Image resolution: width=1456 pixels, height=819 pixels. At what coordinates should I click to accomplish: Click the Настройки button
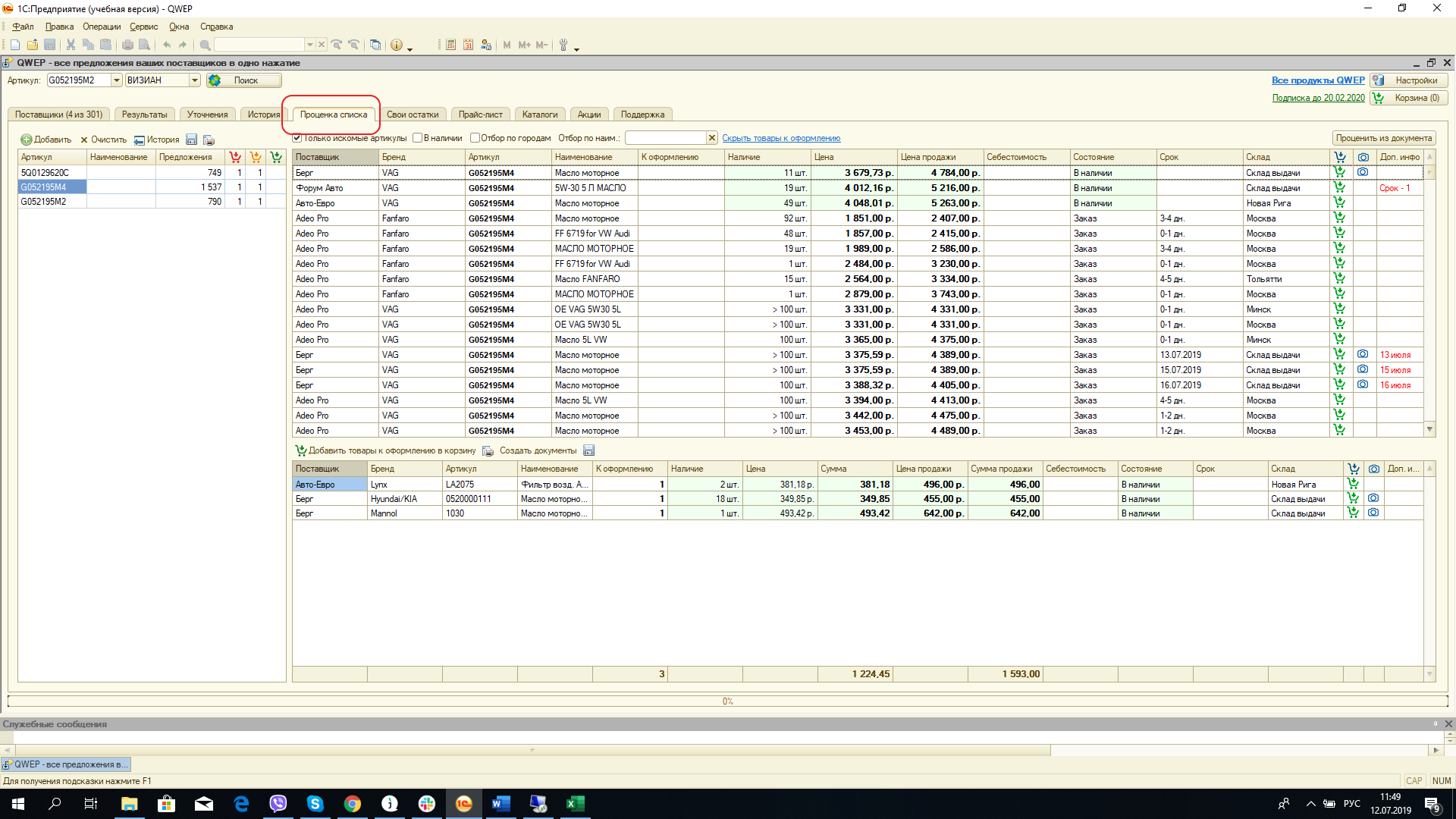coord(1410,80)
